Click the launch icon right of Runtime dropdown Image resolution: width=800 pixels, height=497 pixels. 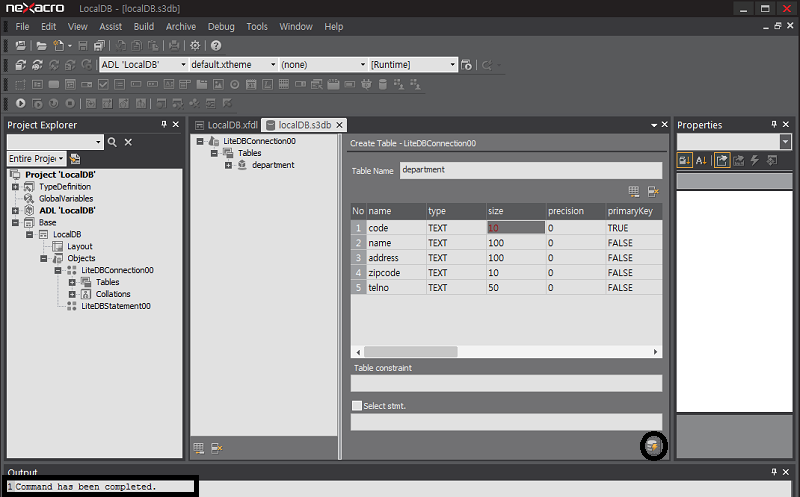pos(466,65)
